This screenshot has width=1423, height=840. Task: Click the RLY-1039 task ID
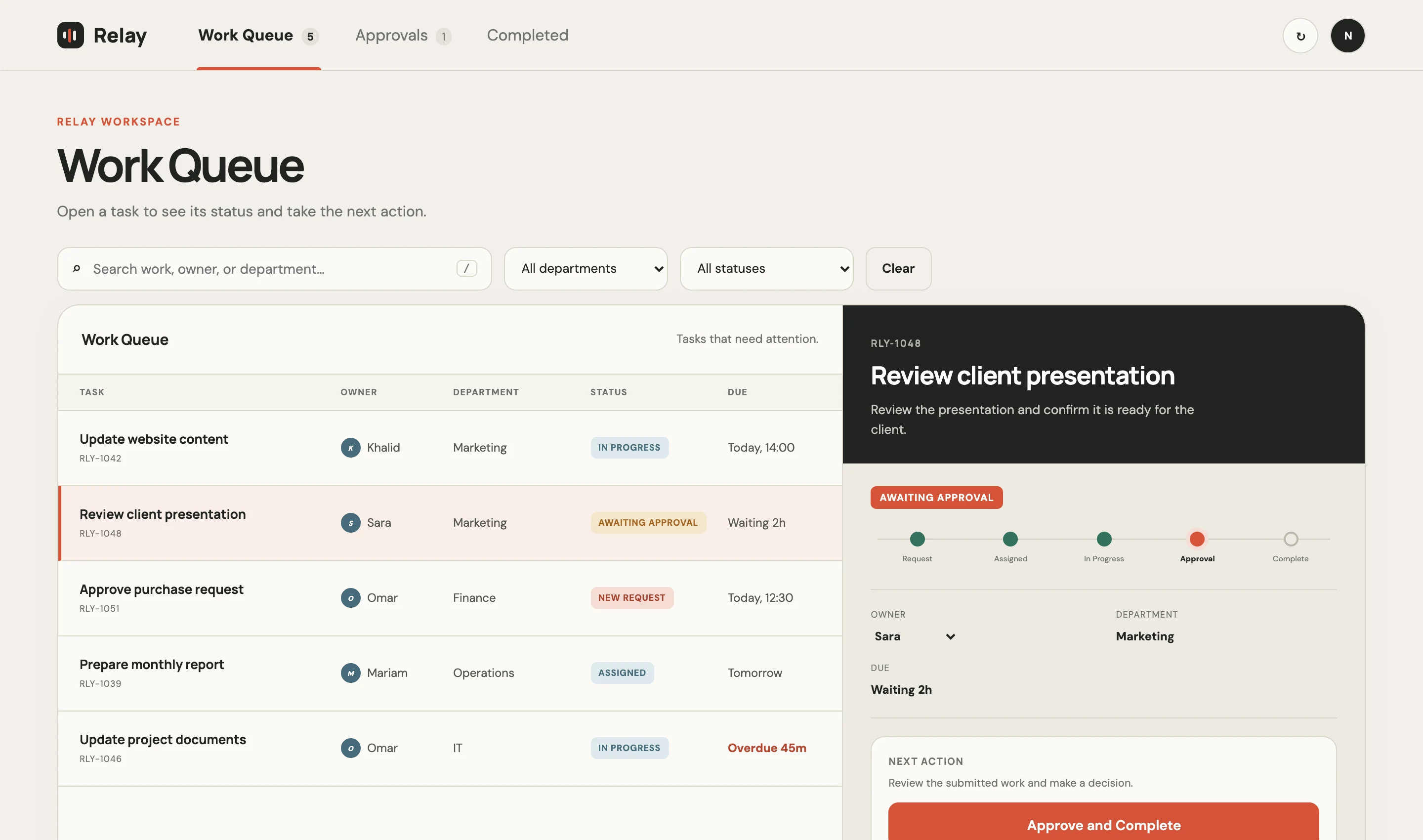point(100,684)
